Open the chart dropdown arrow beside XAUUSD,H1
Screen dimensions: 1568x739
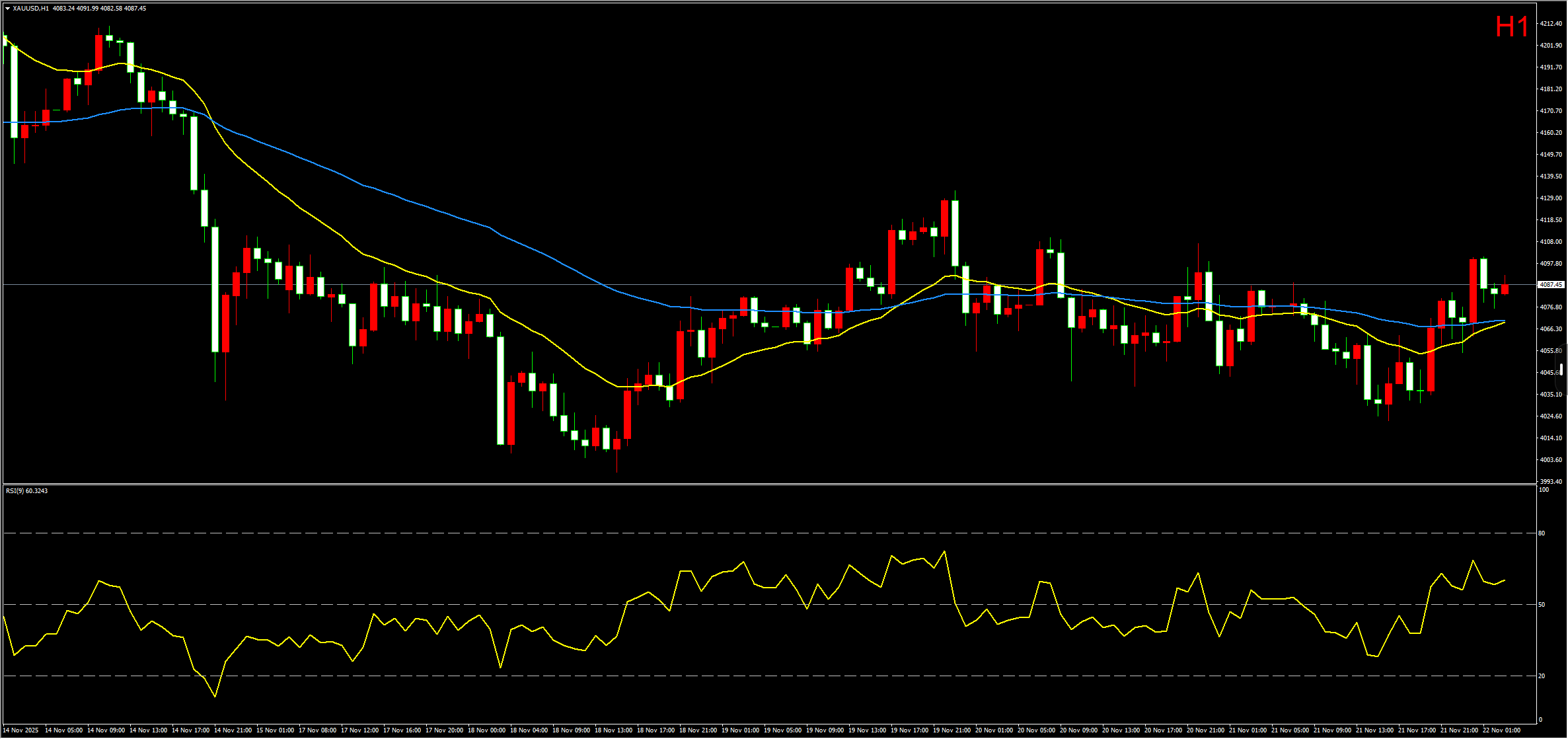click(7, 9)
